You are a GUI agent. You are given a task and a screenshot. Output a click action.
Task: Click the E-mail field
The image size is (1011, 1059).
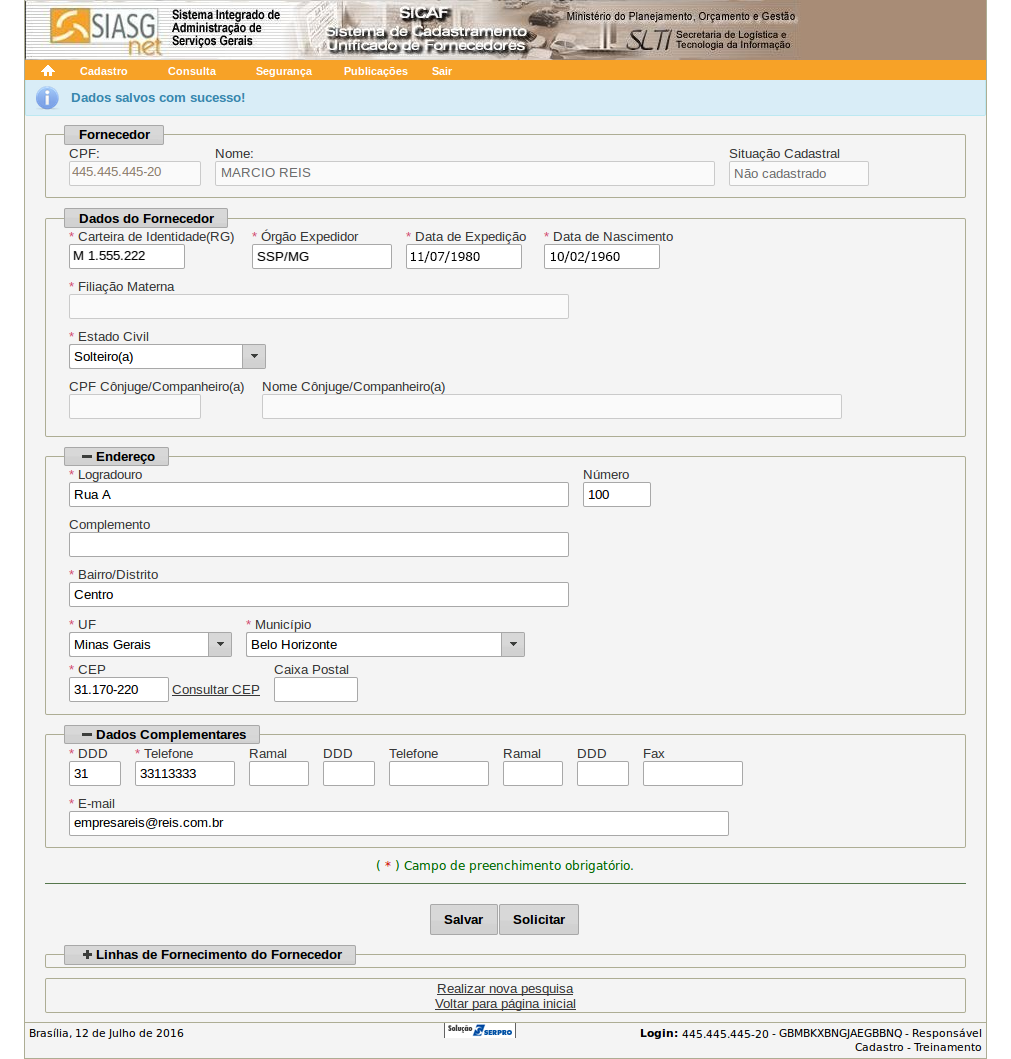point(399,823)
